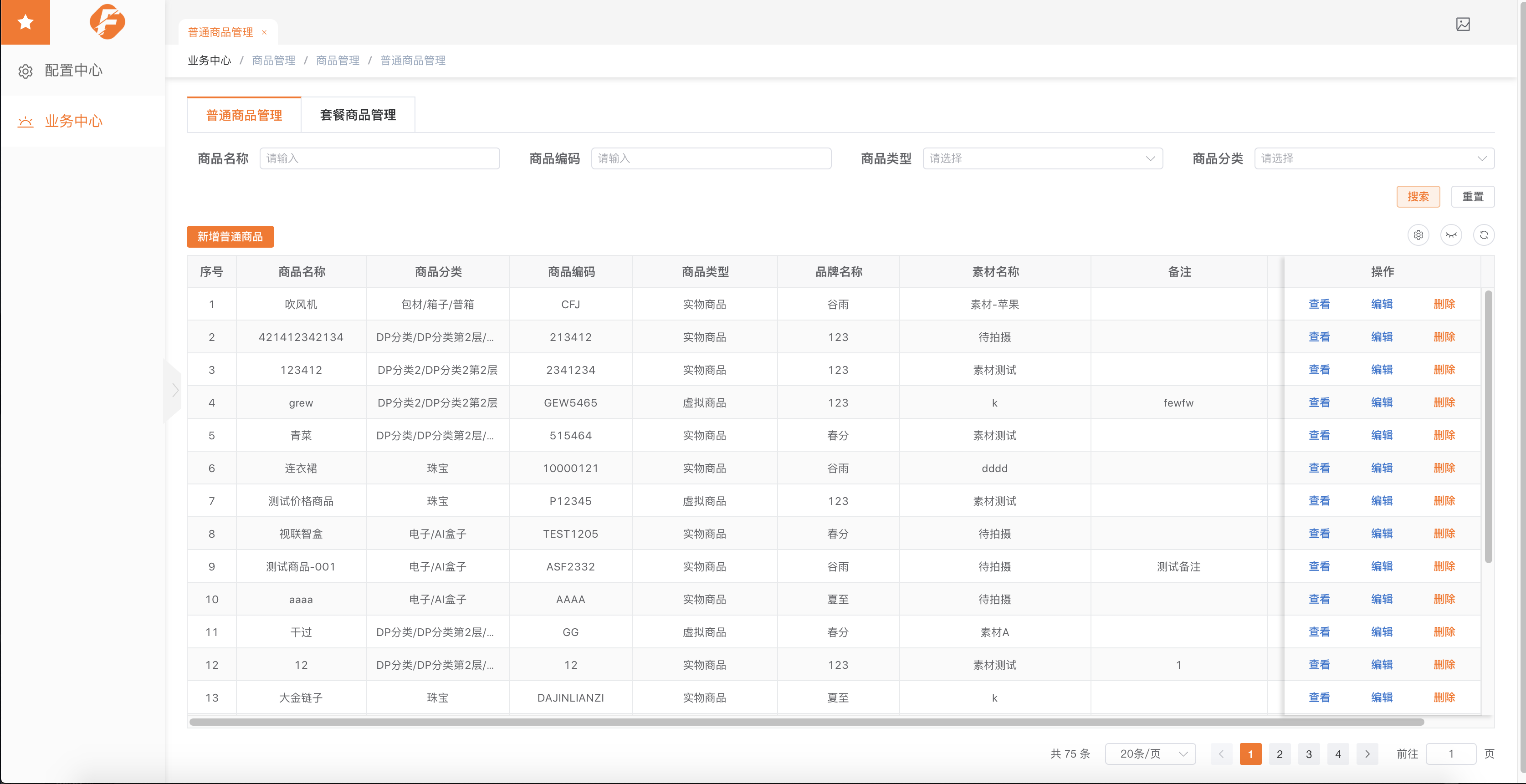Delete the 连衣裙 product
Viewport: 1526px width, 784px height.
pos(1444,468)
